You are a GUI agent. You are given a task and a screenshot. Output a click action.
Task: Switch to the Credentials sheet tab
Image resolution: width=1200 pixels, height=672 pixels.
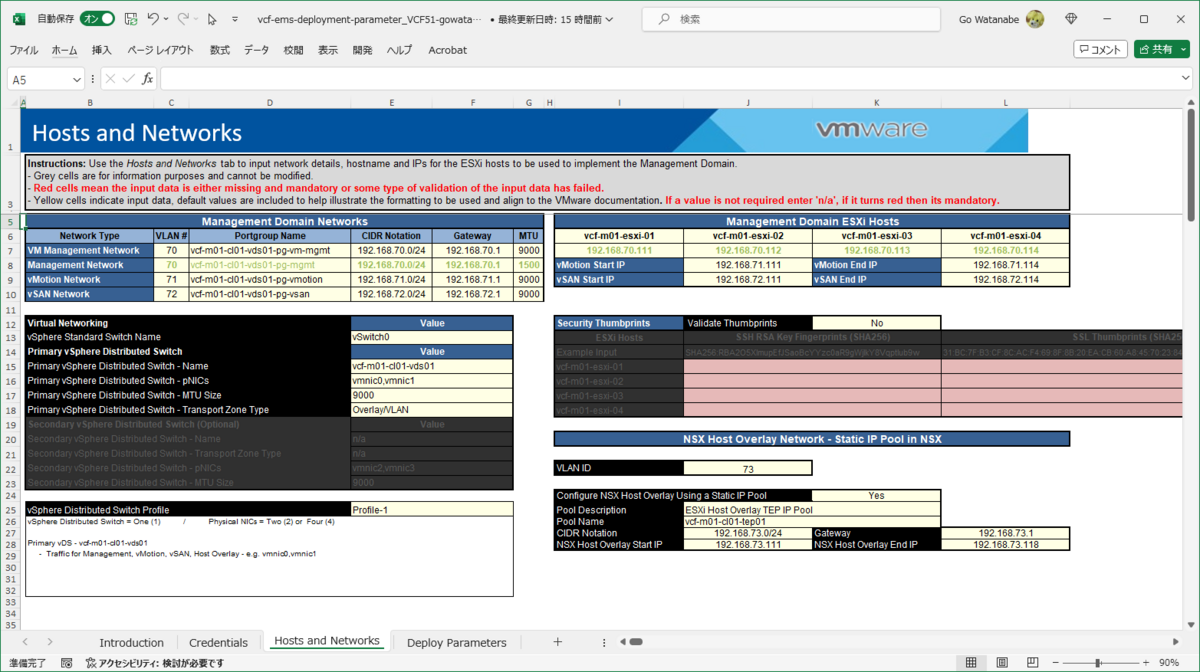point(218,642)
